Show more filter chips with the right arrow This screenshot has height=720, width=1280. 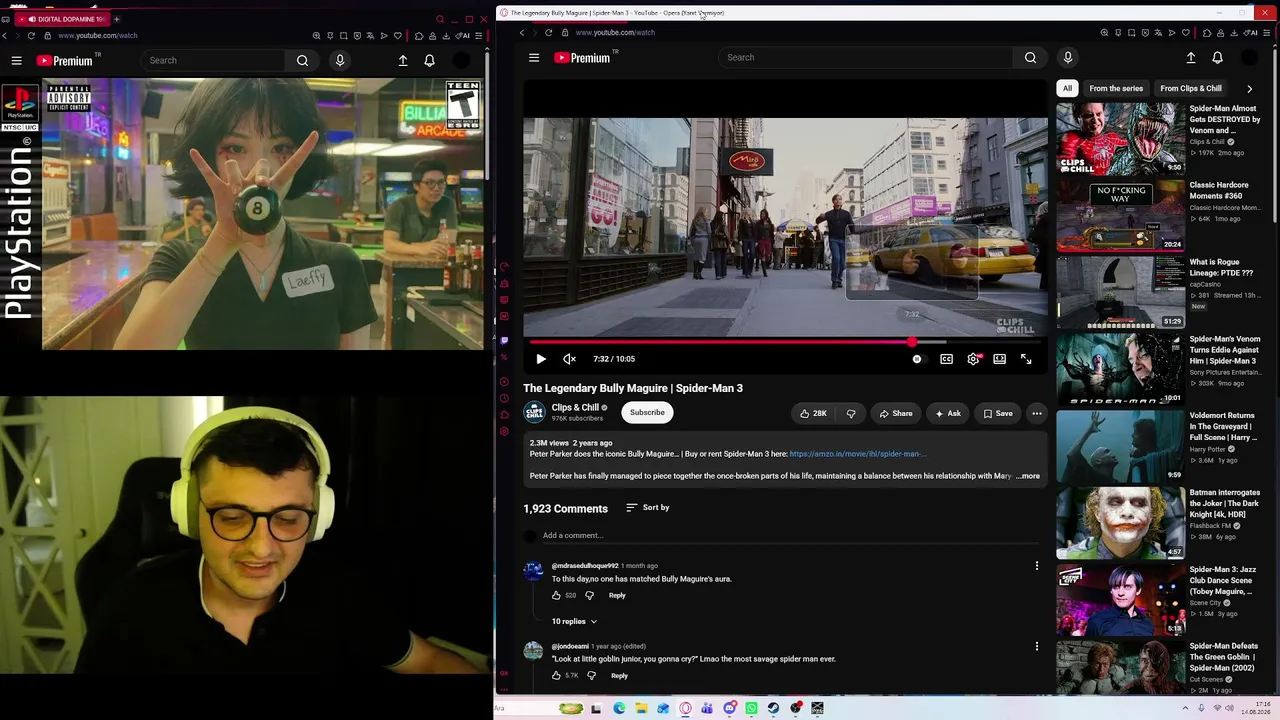(1249, 88)
